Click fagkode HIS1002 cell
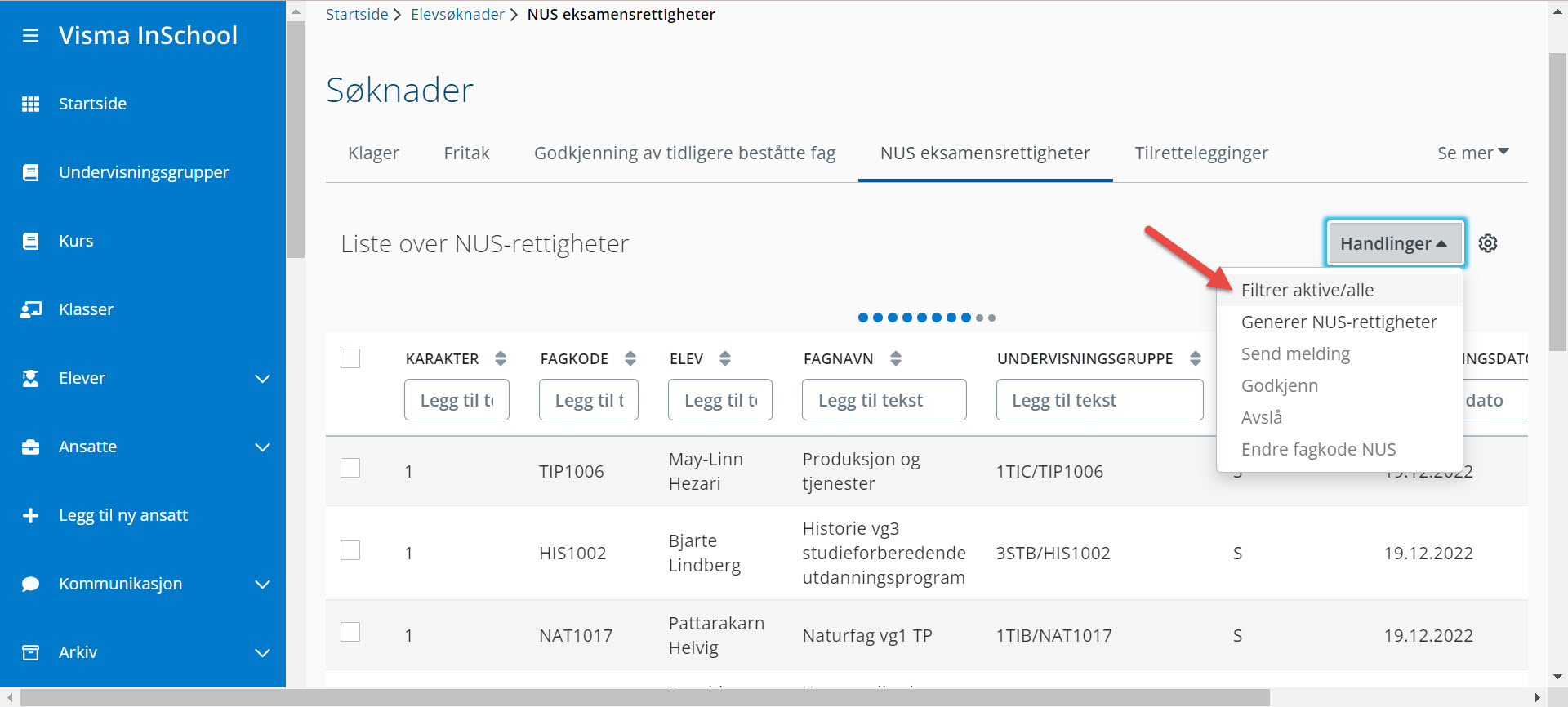 click(x=572, y=553)
